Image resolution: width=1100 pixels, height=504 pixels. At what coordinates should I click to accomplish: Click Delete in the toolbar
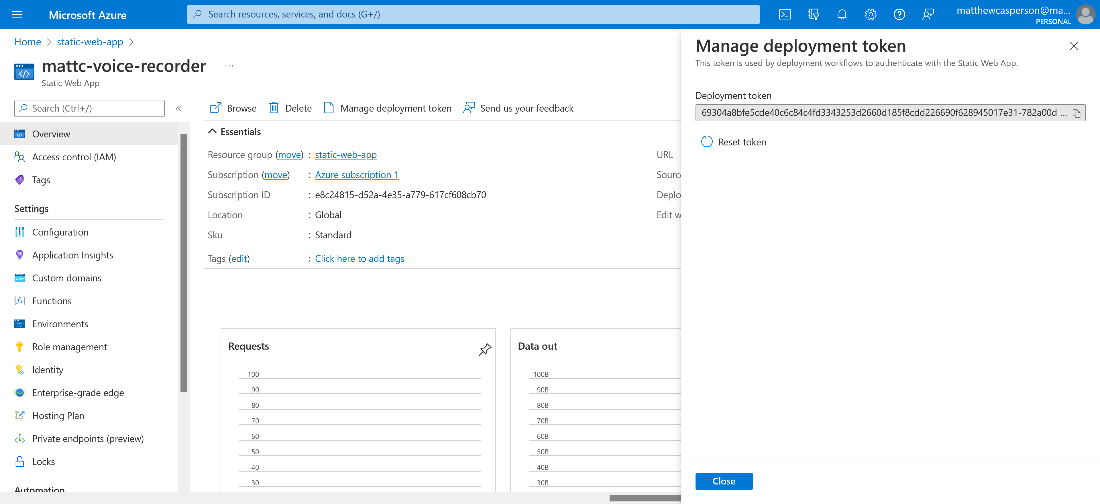[290, 108]
